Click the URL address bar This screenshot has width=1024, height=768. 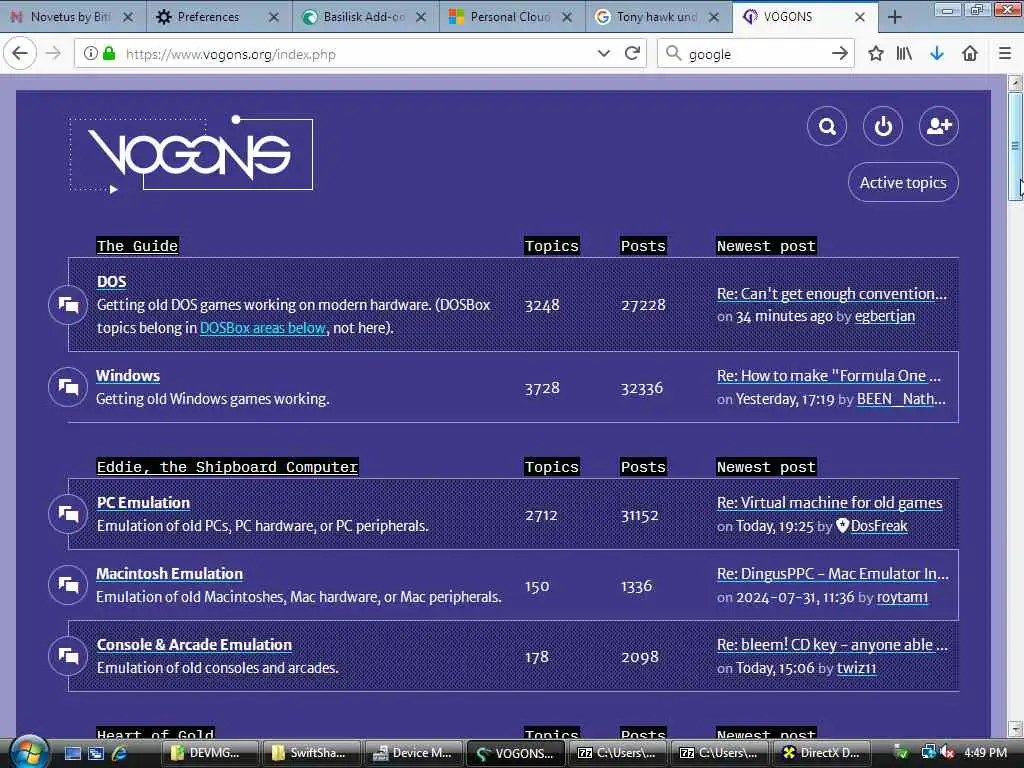359,54
